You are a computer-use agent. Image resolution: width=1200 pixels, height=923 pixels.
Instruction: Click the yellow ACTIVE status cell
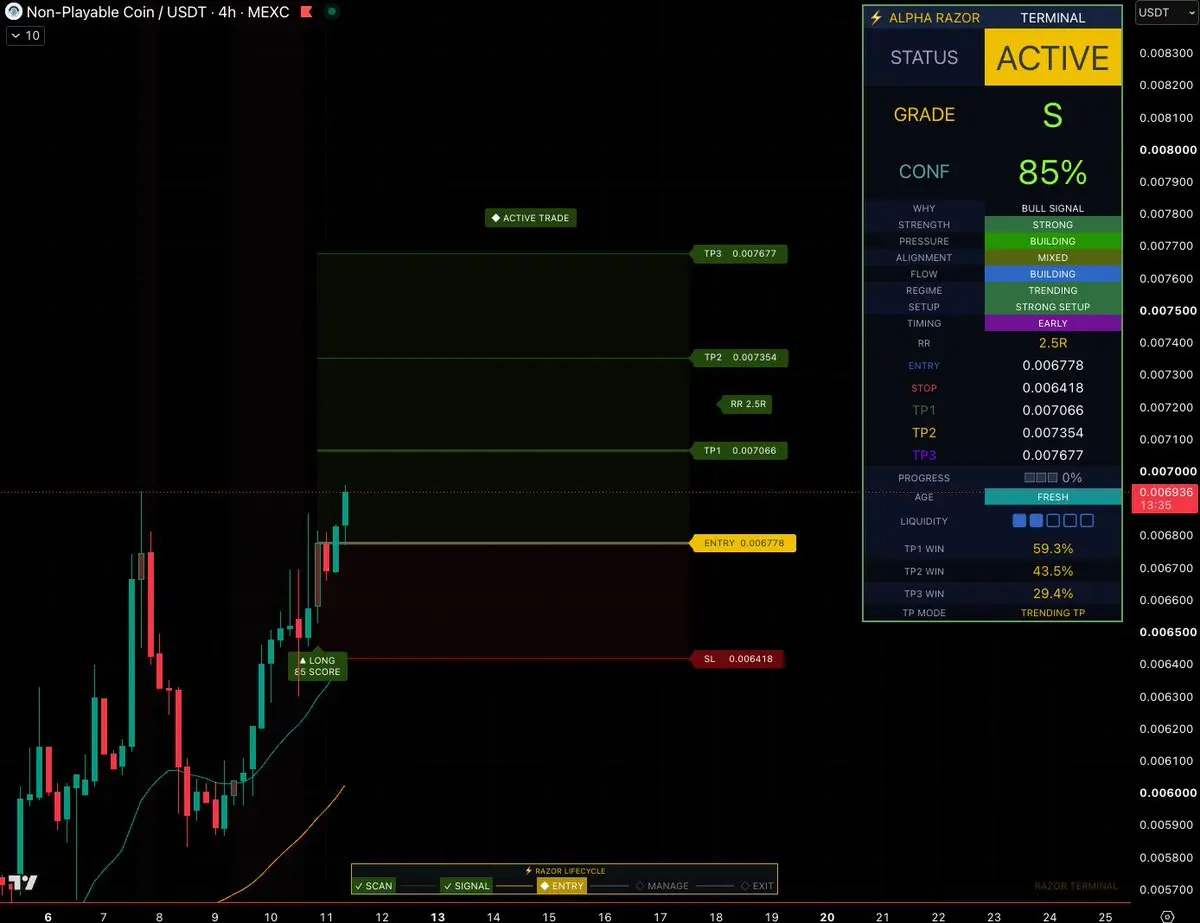(1053, 57)
